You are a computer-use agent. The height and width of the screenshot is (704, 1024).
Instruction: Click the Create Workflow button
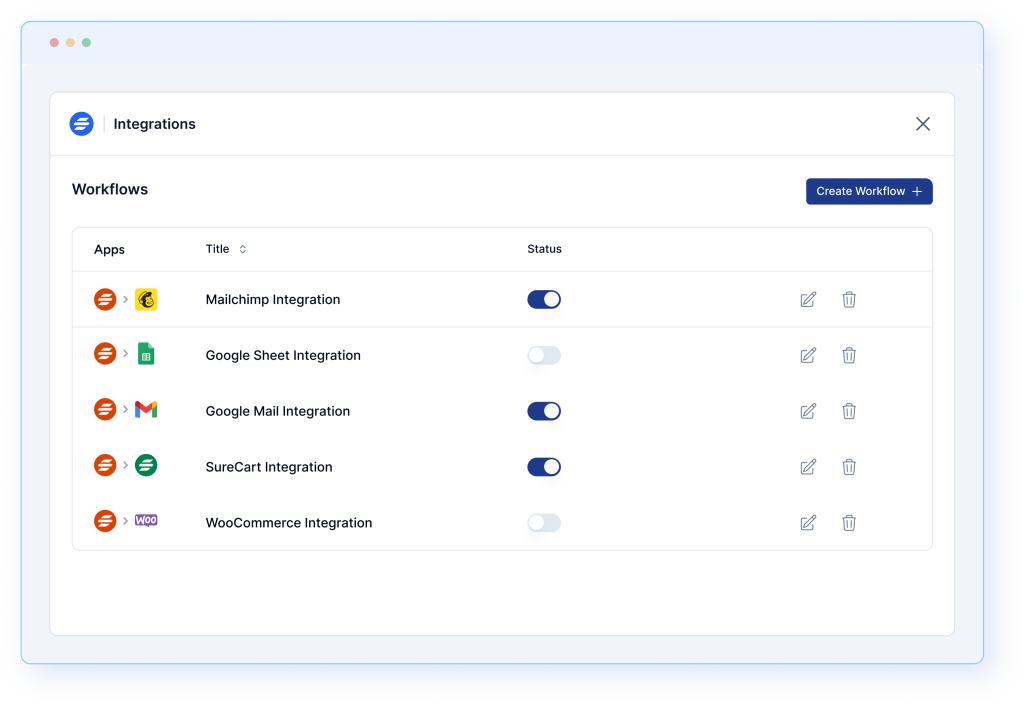(x=869, y=191)
